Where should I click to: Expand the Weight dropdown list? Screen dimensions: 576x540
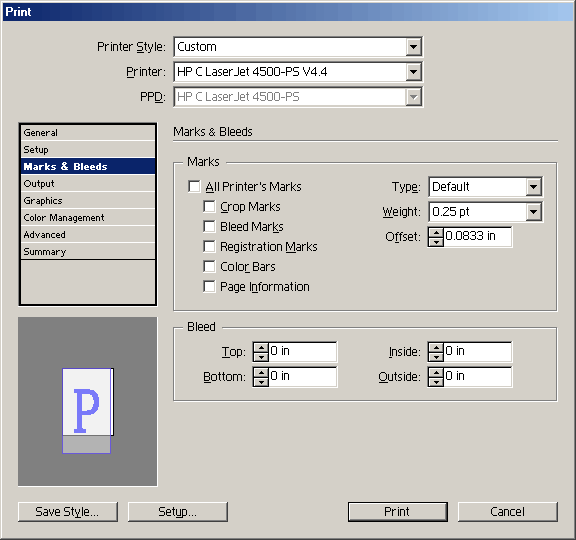[533, 212]
